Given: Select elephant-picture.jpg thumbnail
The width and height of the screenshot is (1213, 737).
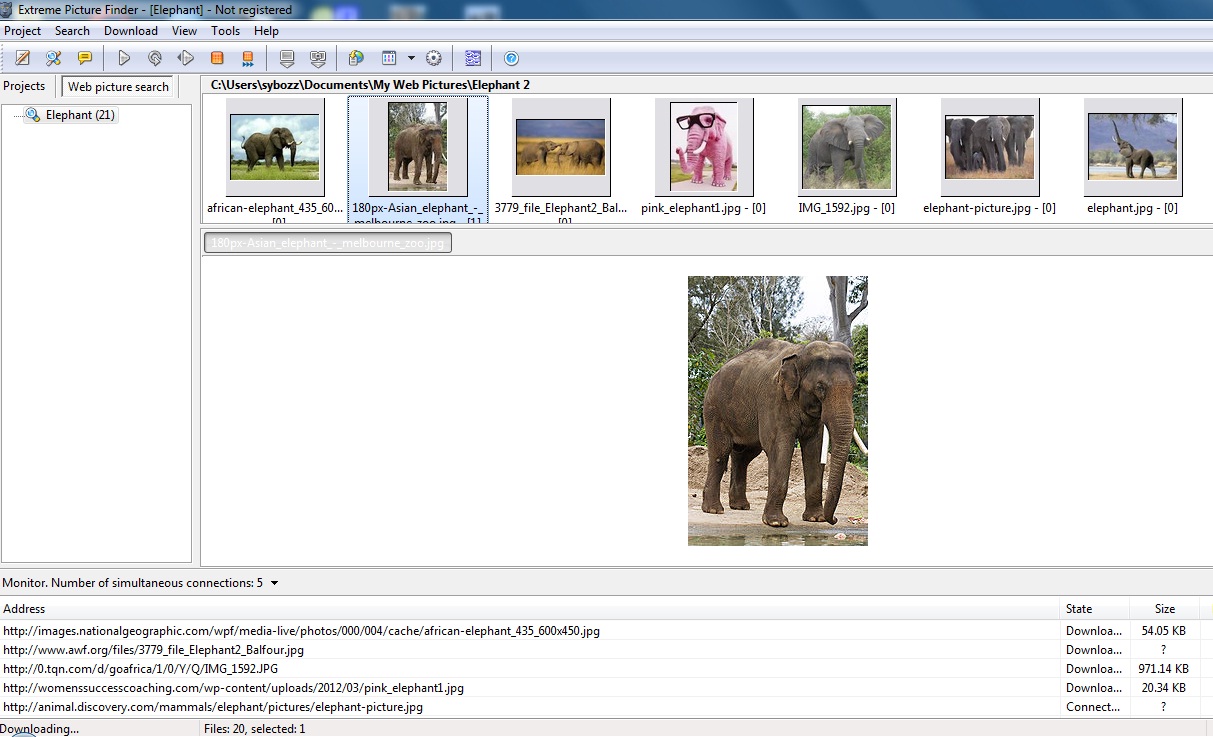Looking at the screenshot, I should pyautogui.click(x=990, y=147).
